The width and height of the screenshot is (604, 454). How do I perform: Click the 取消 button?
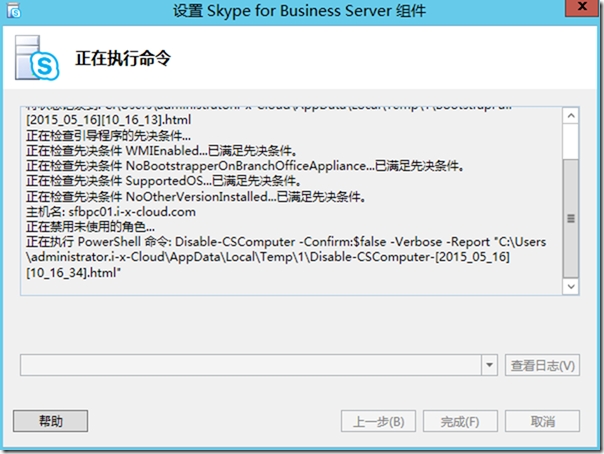click(x=542, y=421)
